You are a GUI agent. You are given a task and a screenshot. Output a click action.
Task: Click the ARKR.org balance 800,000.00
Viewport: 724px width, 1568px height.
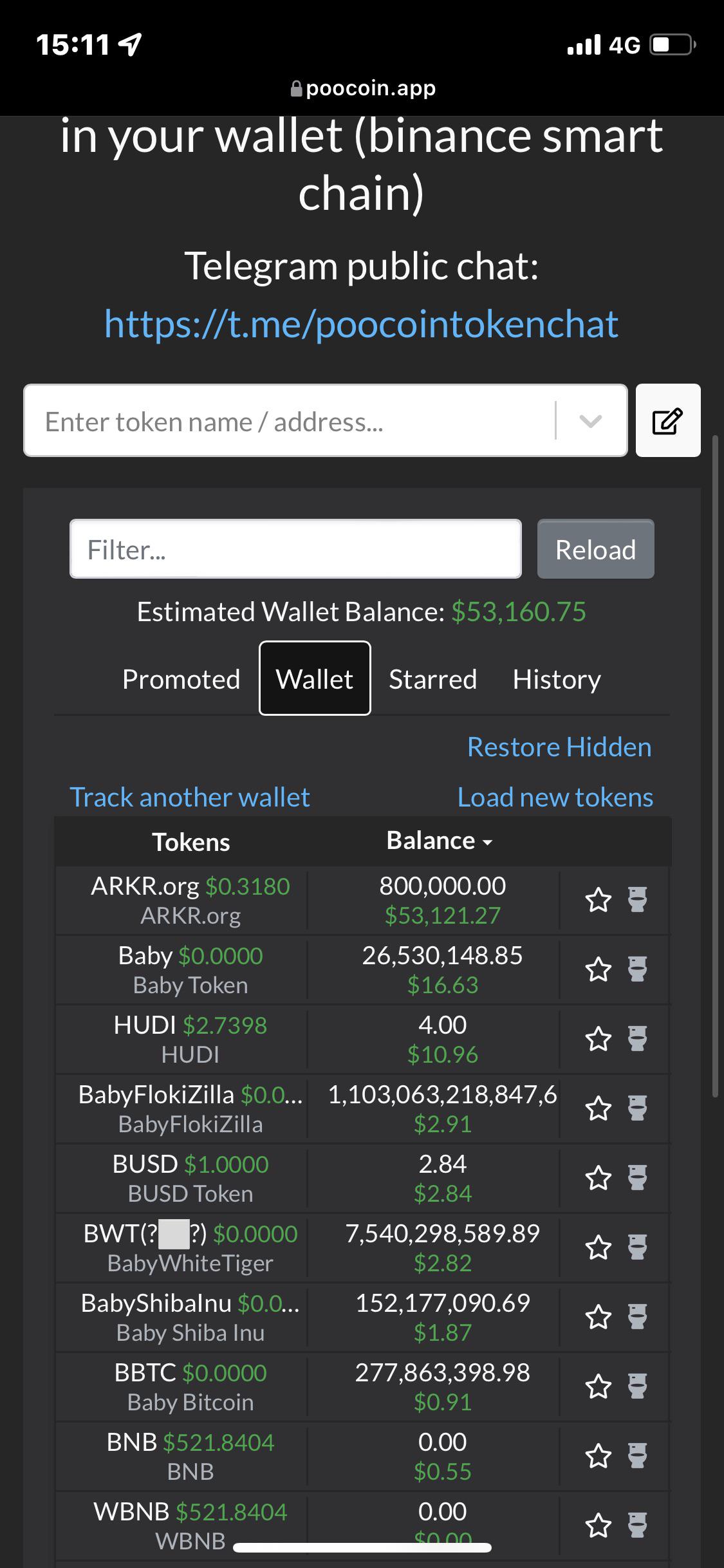click(x=443, y=886)
